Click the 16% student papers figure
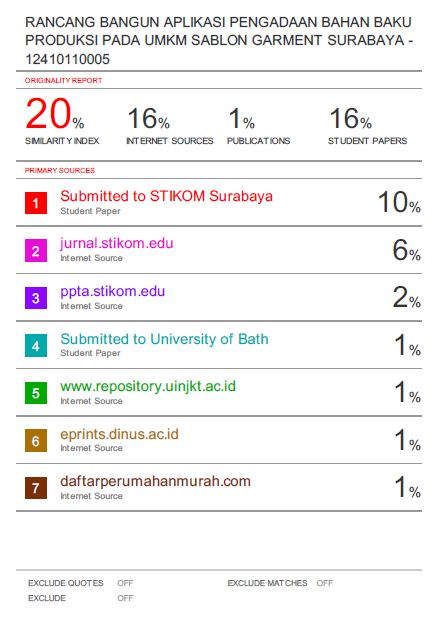The height and width of the screenshot is (621, 436). click(x=350, y=118)
